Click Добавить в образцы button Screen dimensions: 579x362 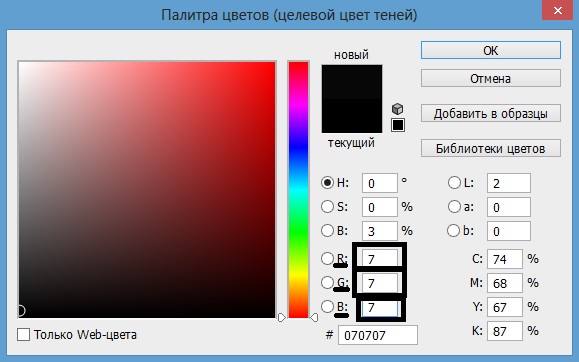click(x=491, y=113)
